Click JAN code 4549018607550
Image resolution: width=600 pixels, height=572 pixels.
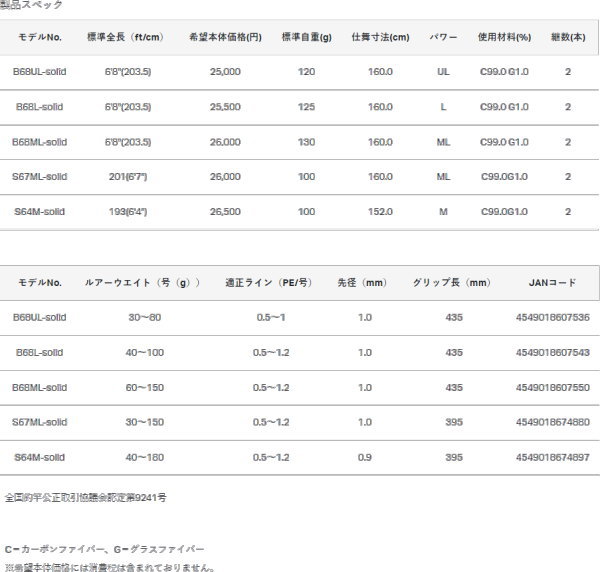click(x=553, y=388)
